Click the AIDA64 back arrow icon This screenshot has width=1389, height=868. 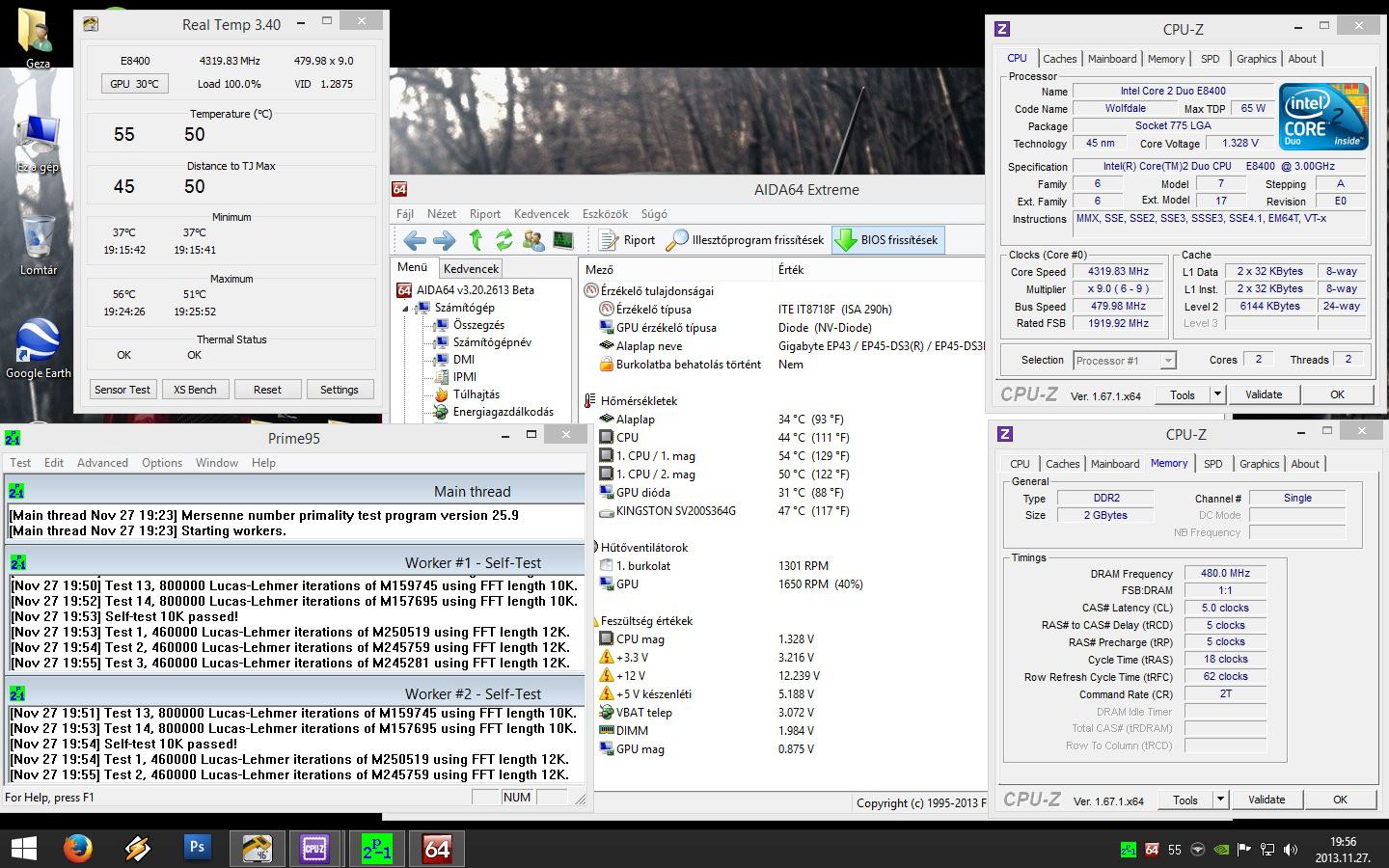(415, 240)
